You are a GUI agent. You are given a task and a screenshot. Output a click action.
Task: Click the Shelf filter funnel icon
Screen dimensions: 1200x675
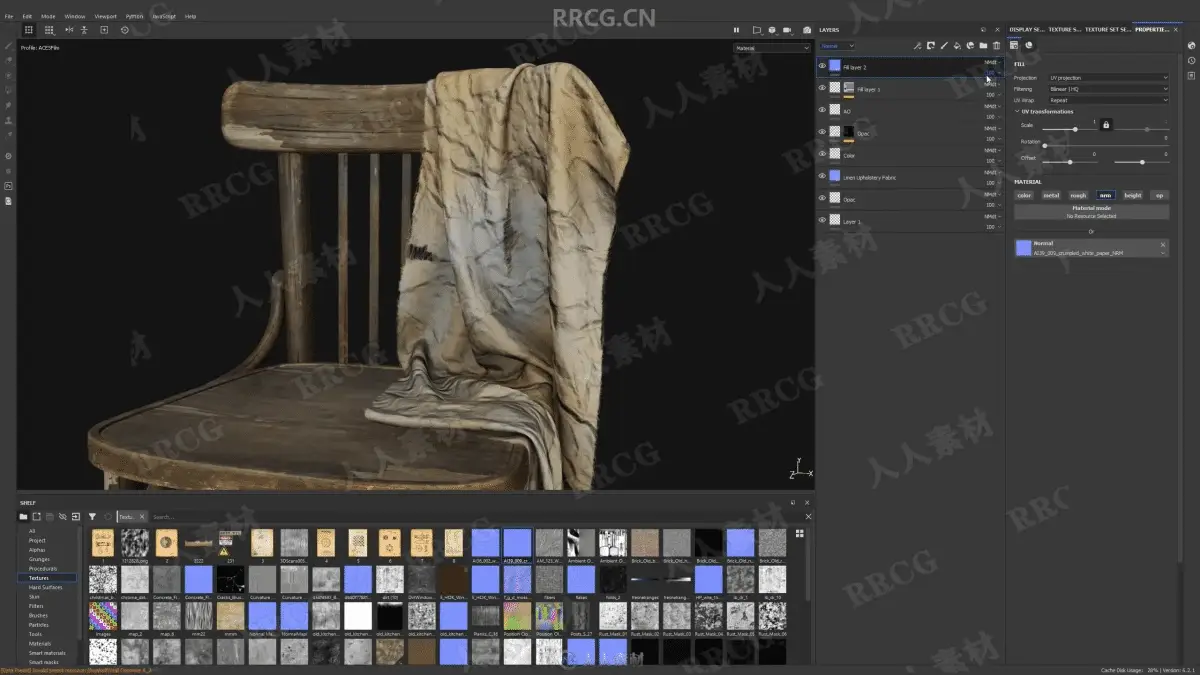pyautogui.click(x=92, y=516)
